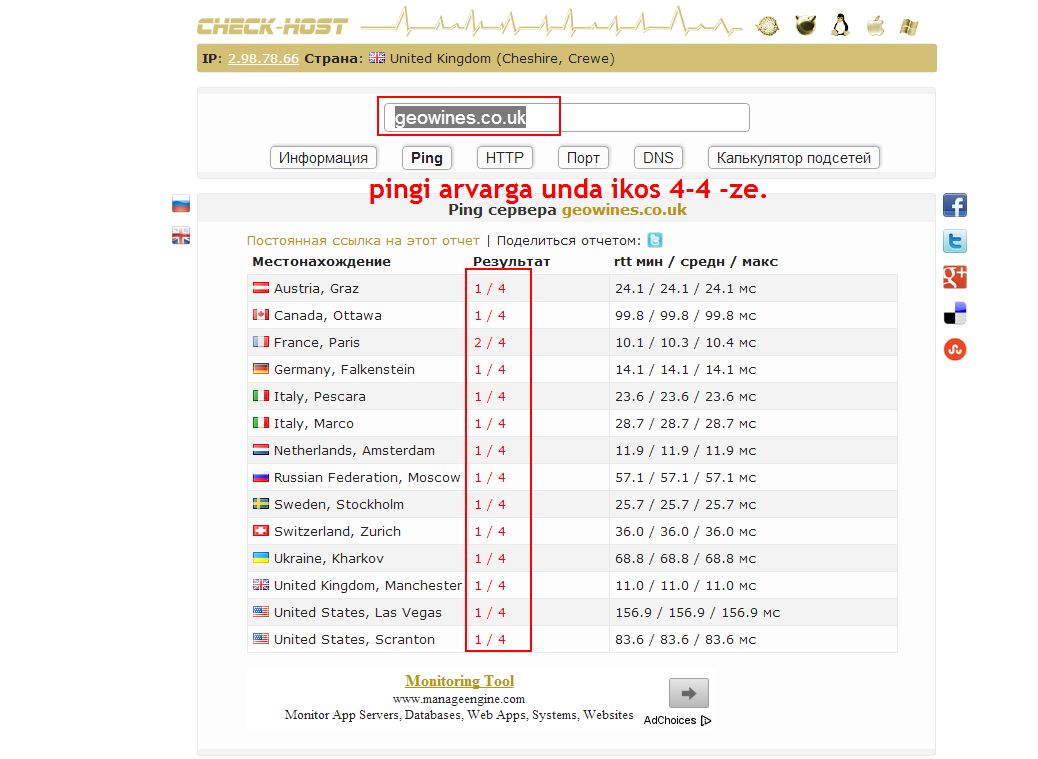Click the Sweden, Stockholm row label
The height and width of the screenshot is (759, 1038).
click(x=339, y=504)
